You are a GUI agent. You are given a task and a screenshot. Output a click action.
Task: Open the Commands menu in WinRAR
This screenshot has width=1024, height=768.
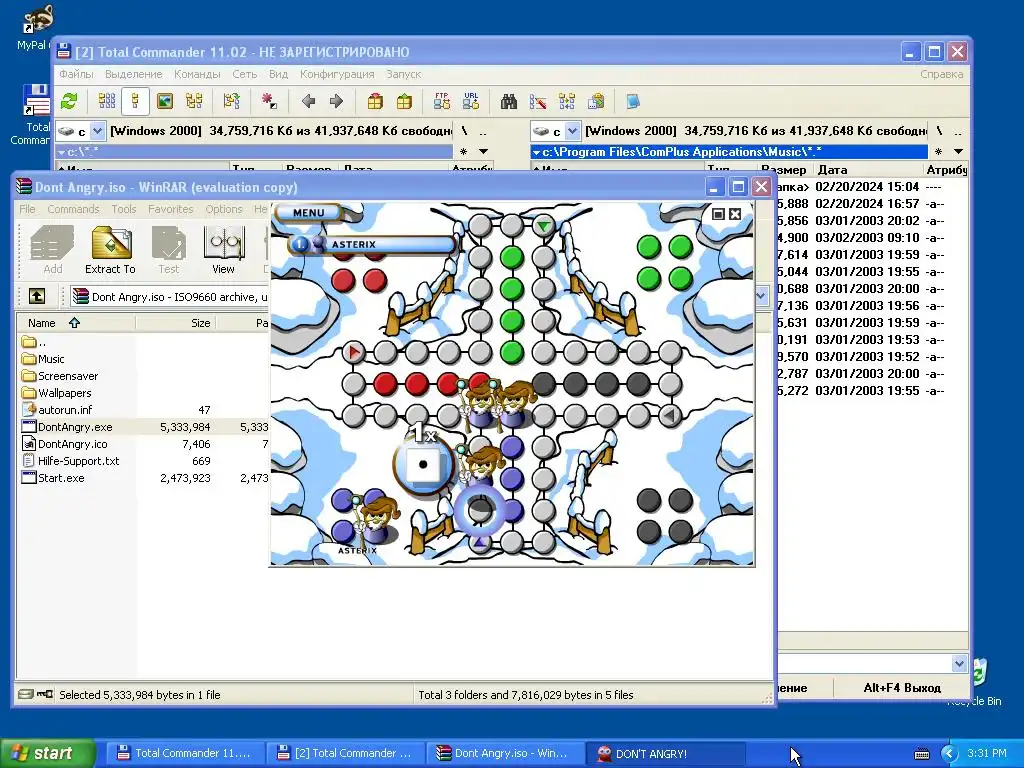(x=73, y=209)
